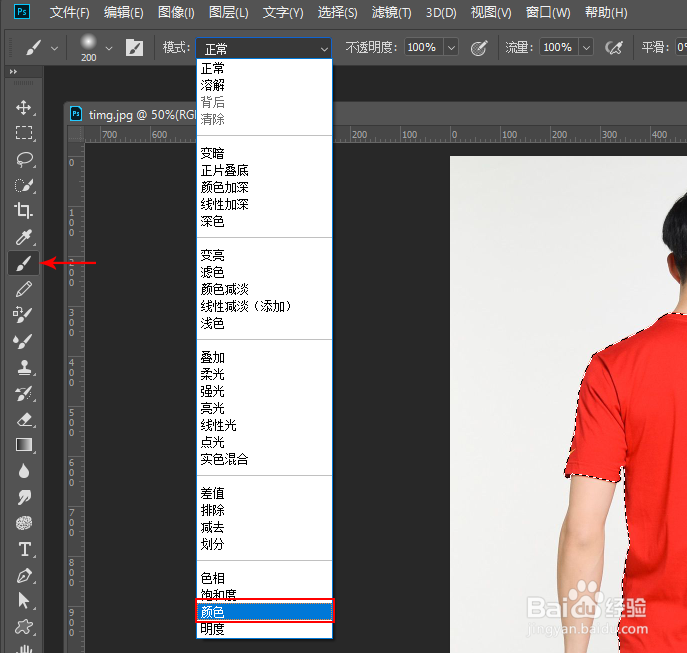The height and width of the screenshot is (653, 687).
Task: Toggle pressure for opacity button
Action: (478, 47)
